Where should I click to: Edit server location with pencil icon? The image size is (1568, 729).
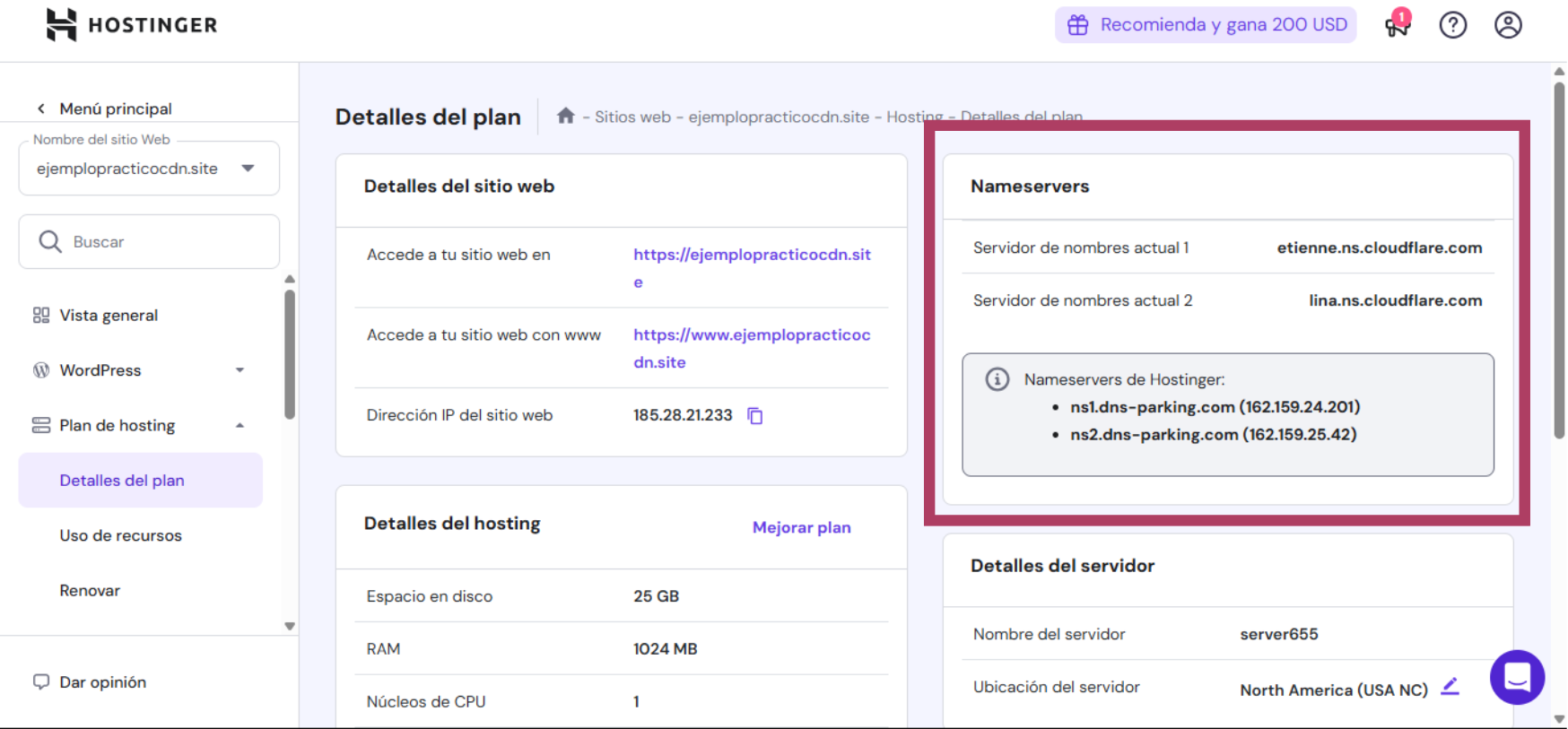(x=1450, y=687)
